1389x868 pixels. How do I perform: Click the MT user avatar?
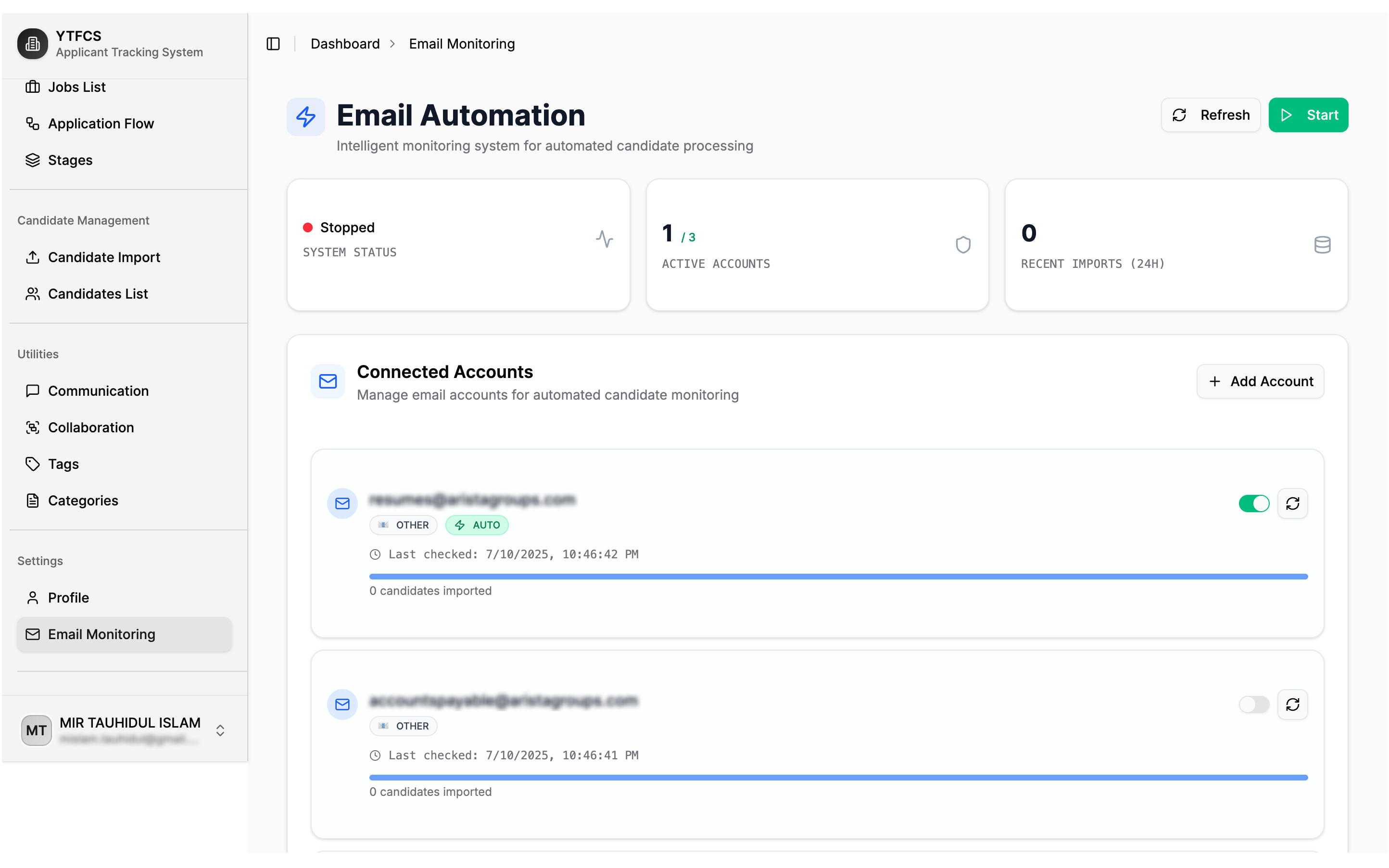pyautogui.click(x=36, y=730)
